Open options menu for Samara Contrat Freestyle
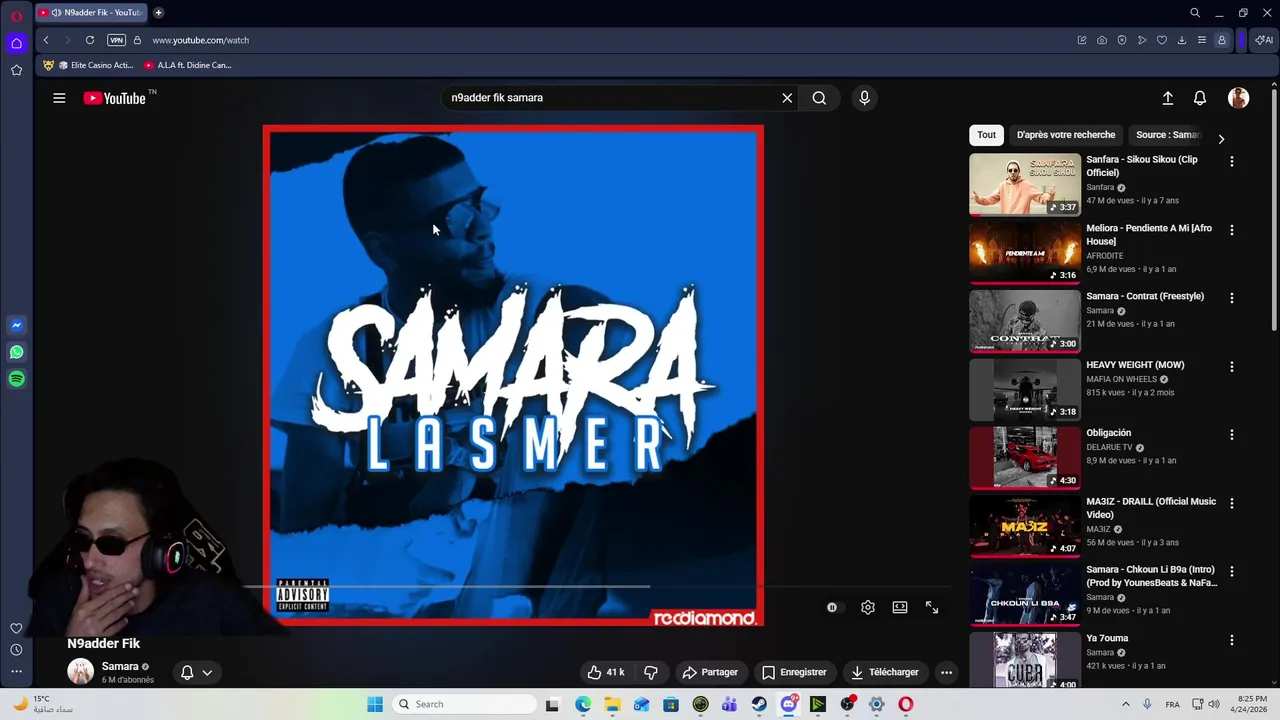 (1232, 298)
